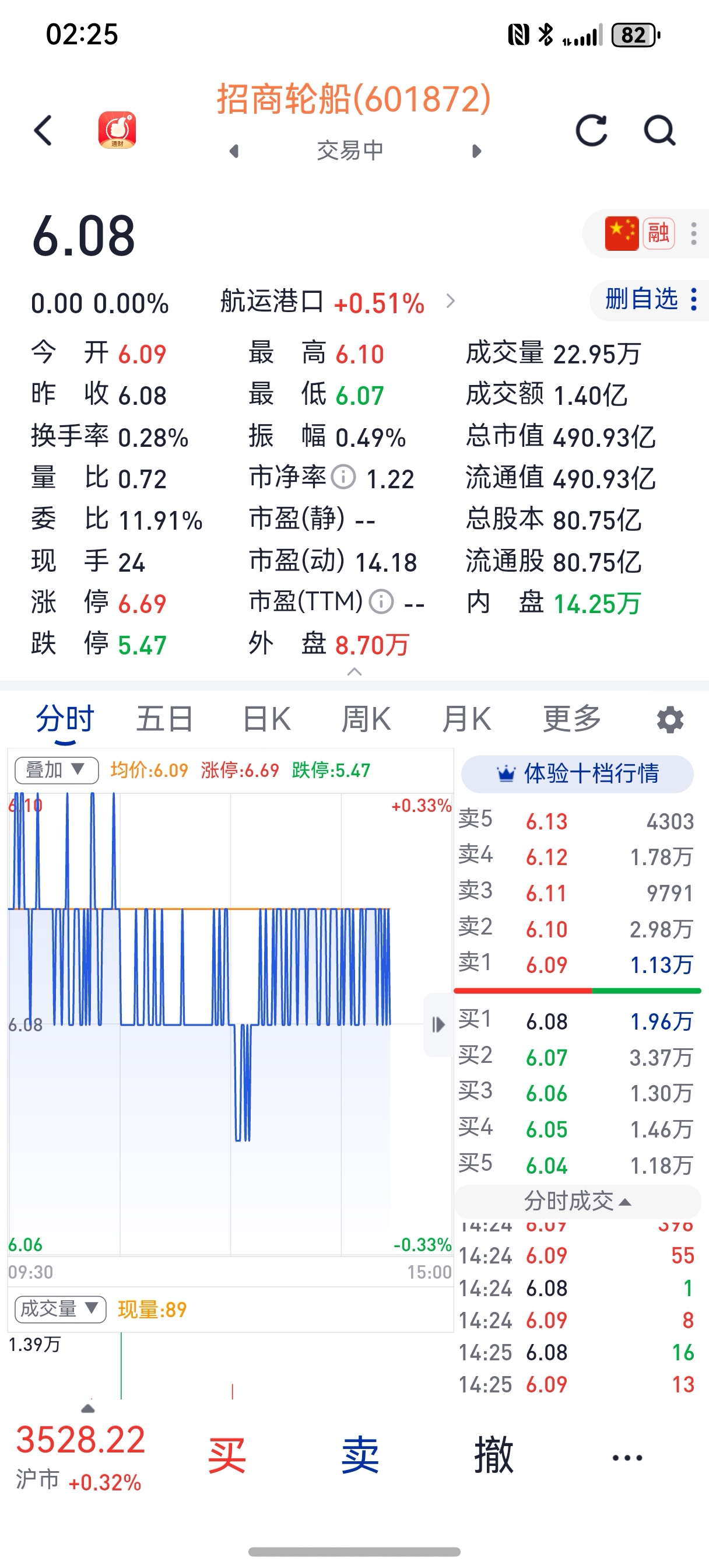The image size is (709, 1568).
Task: Tap the 融 margin trading badge
Action: (x=658, y=234)
